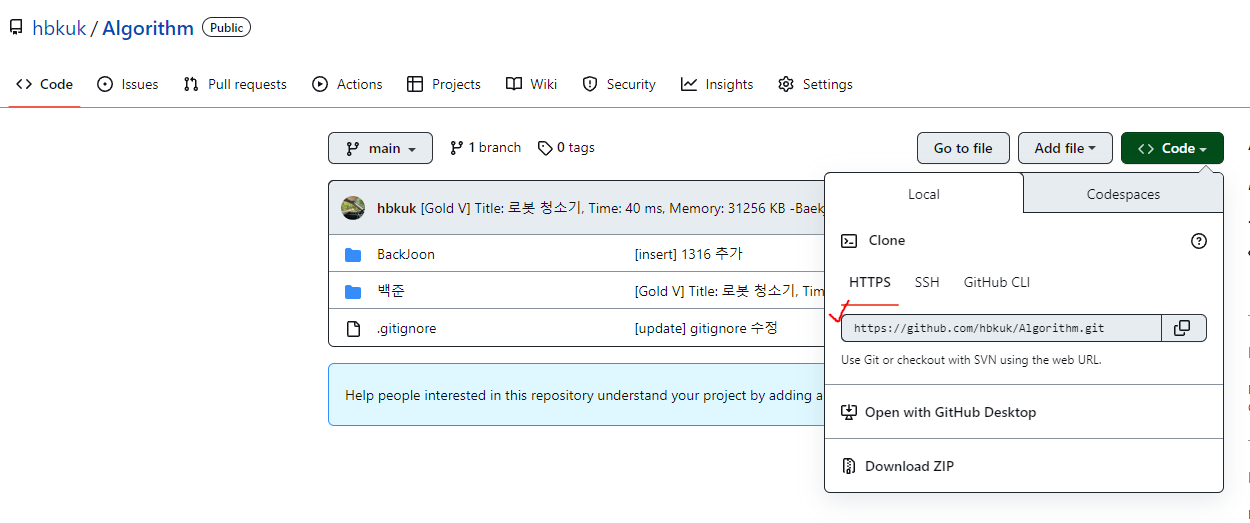Open repository Settings tab
This screenshot has width=1250, height=523.
click(x=815, y=84)
